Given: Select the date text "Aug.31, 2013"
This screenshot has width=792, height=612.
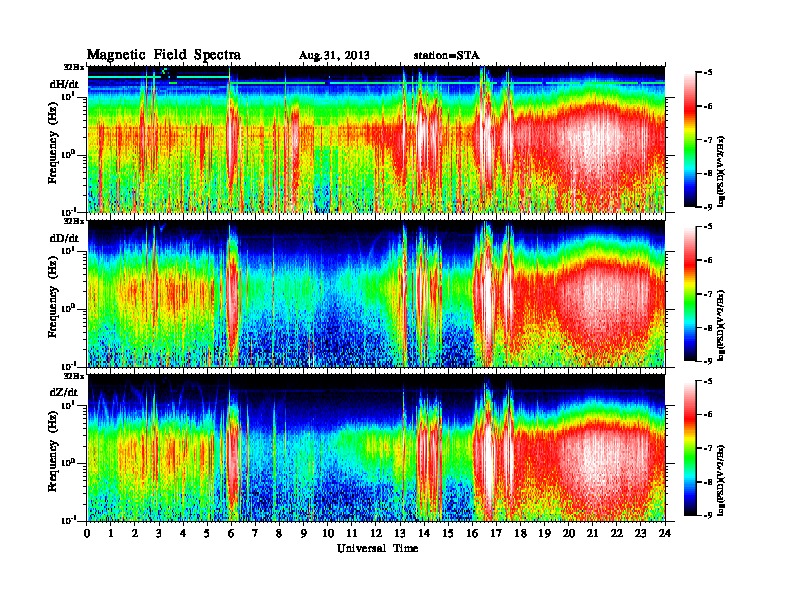Looking at the screenshot, I should 334,56.
